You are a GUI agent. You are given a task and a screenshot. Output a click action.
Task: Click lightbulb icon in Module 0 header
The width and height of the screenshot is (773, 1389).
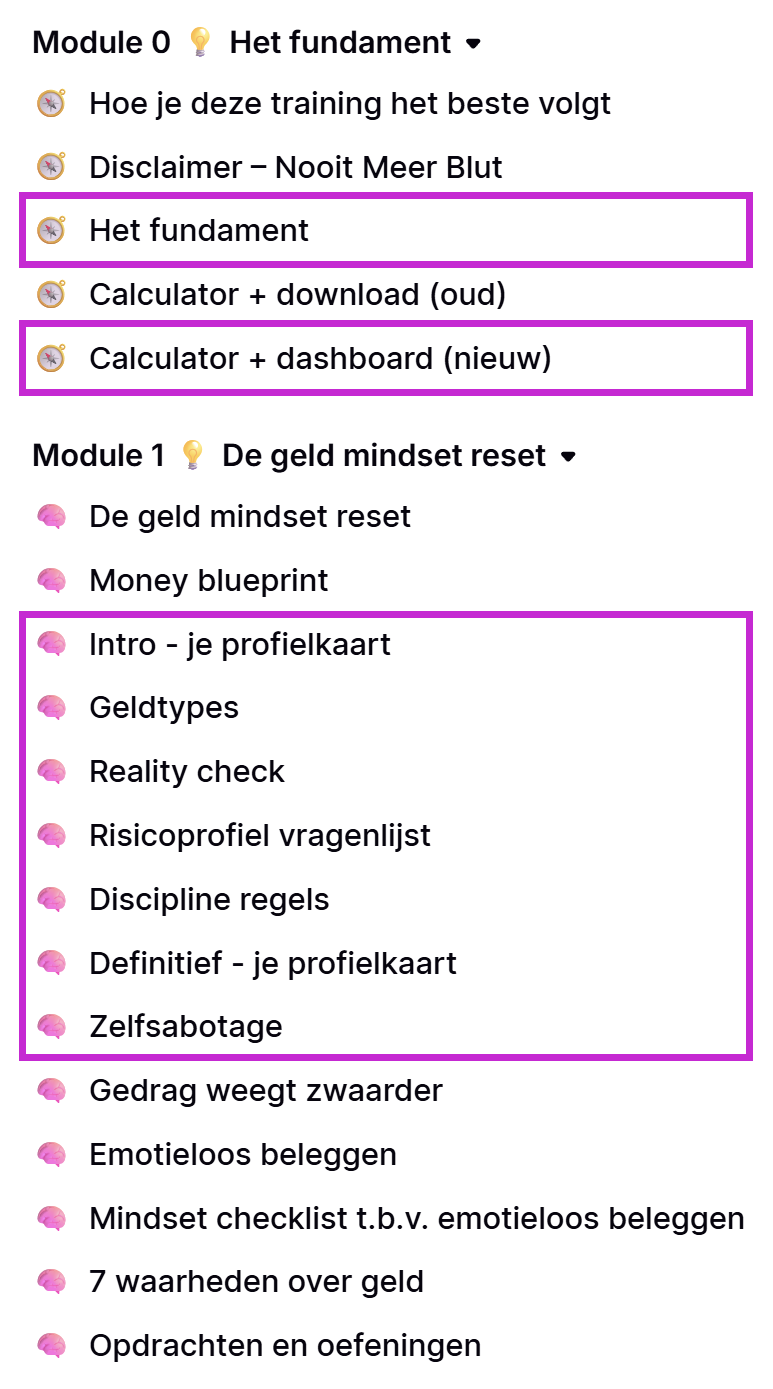200,43
